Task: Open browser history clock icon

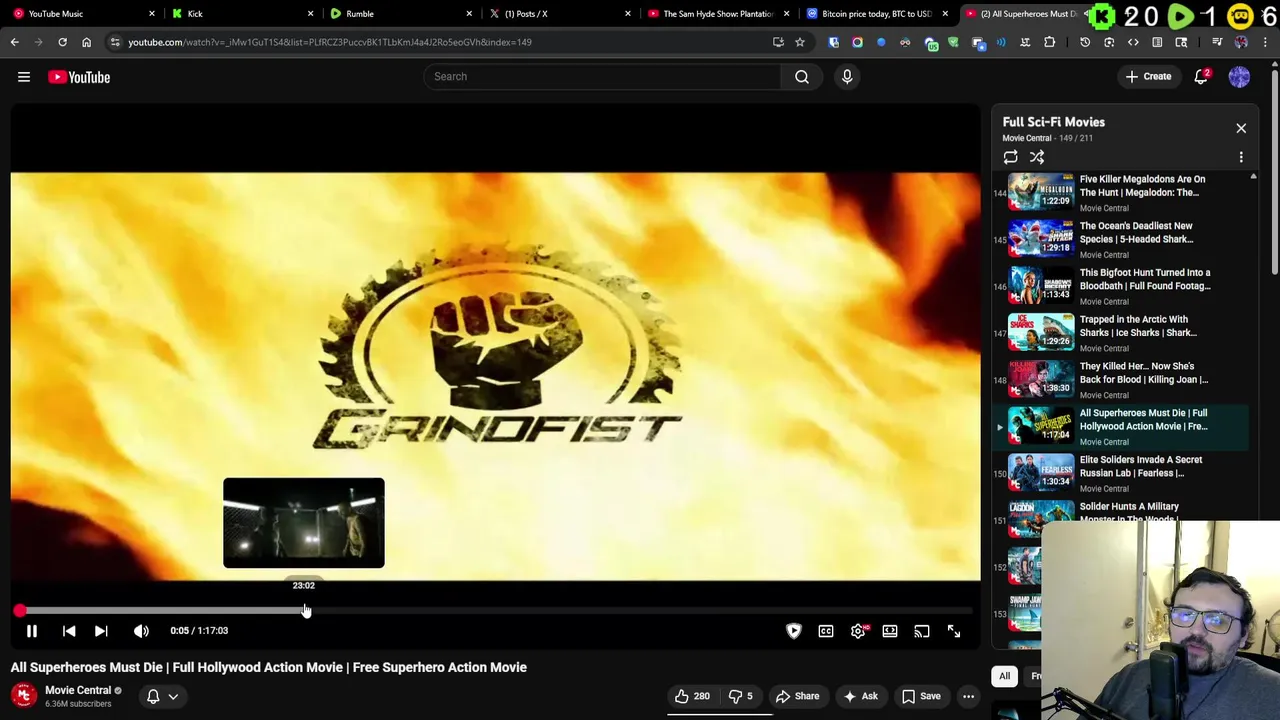Action: pyautogui.click(x=1085, y=42)
